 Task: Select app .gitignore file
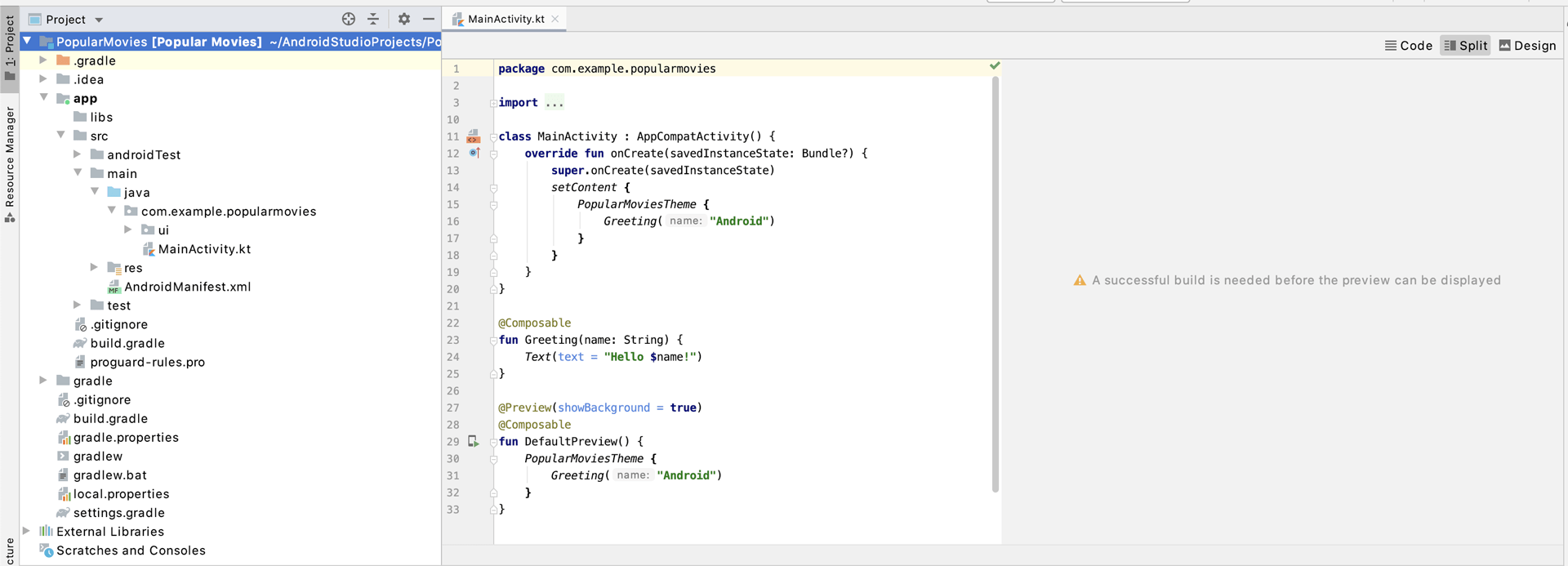119,324
